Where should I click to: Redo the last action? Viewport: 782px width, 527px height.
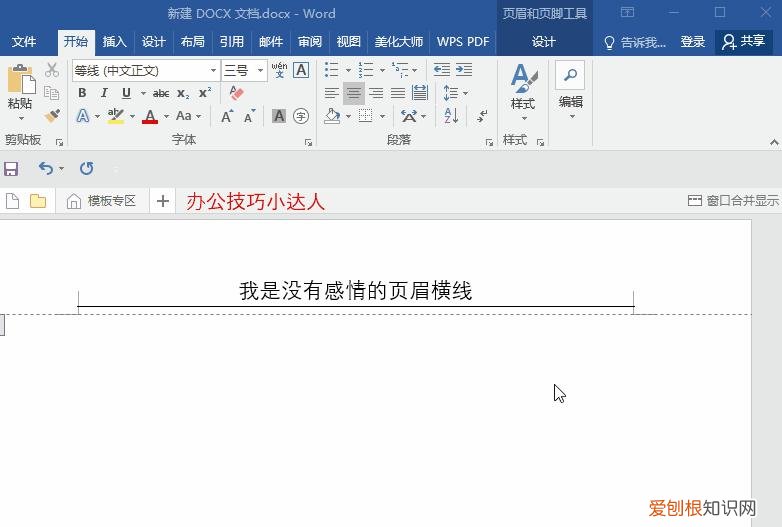tap(86, 169)
